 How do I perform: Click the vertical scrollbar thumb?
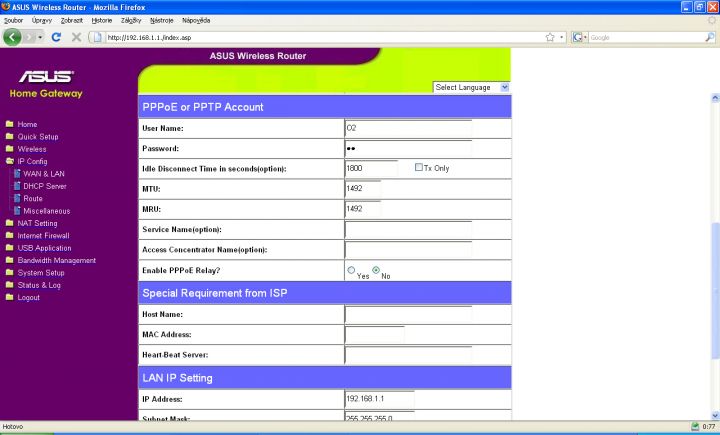[x=715, y=290]
